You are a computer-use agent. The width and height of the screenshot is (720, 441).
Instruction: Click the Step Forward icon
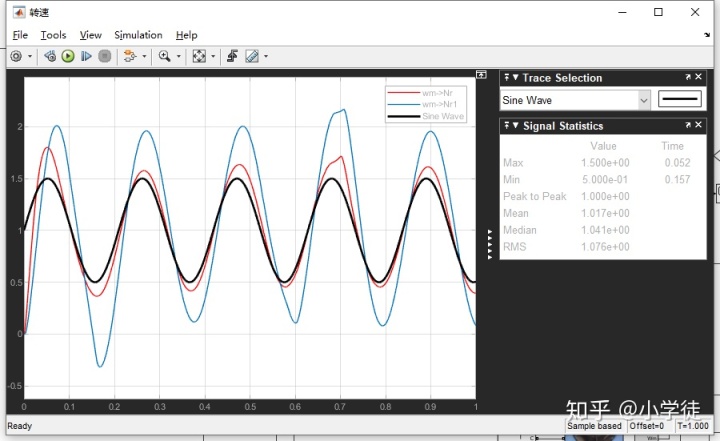click(86, 56)
